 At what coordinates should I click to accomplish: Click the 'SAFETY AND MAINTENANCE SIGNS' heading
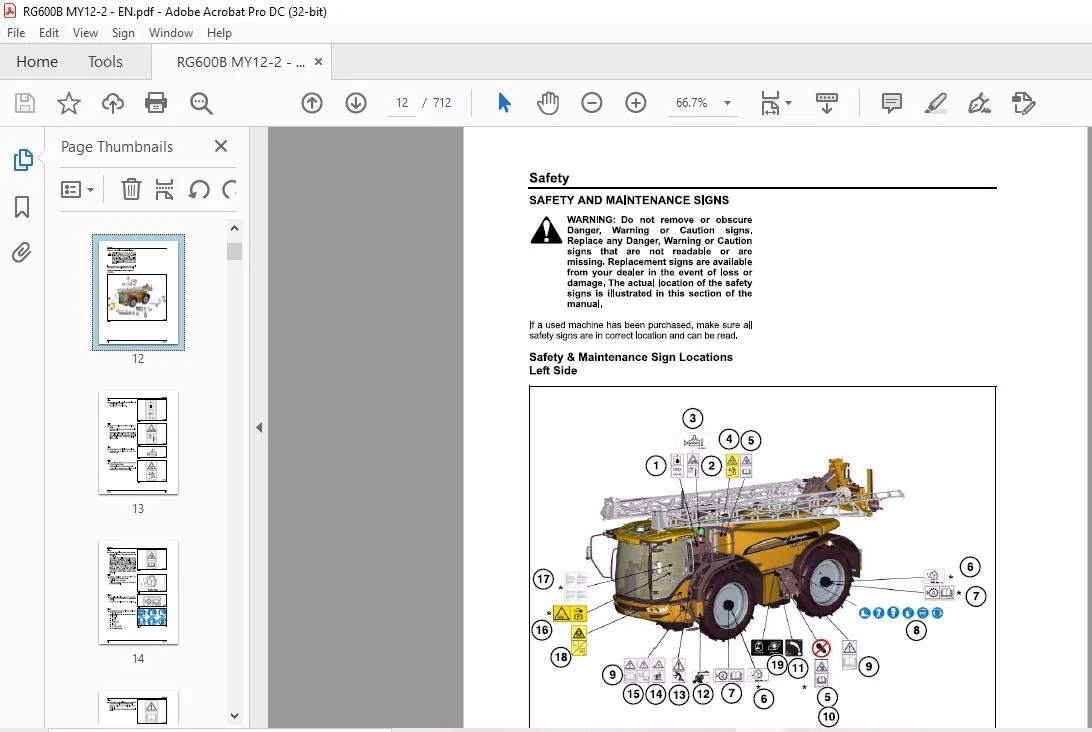[x=629, y=200]
